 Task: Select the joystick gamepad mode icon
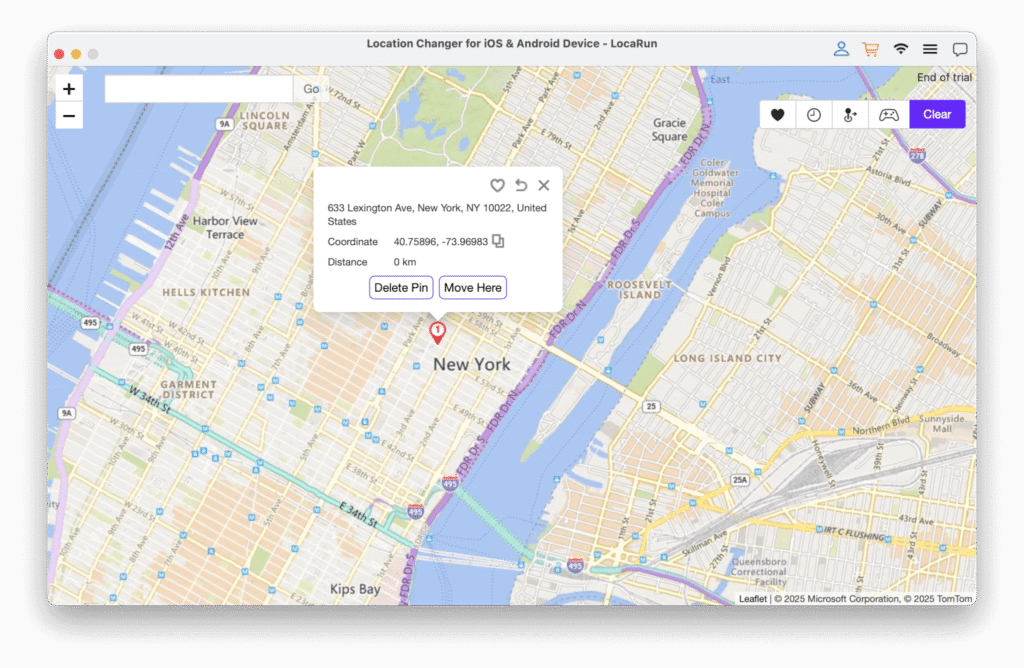coord(888,115)
